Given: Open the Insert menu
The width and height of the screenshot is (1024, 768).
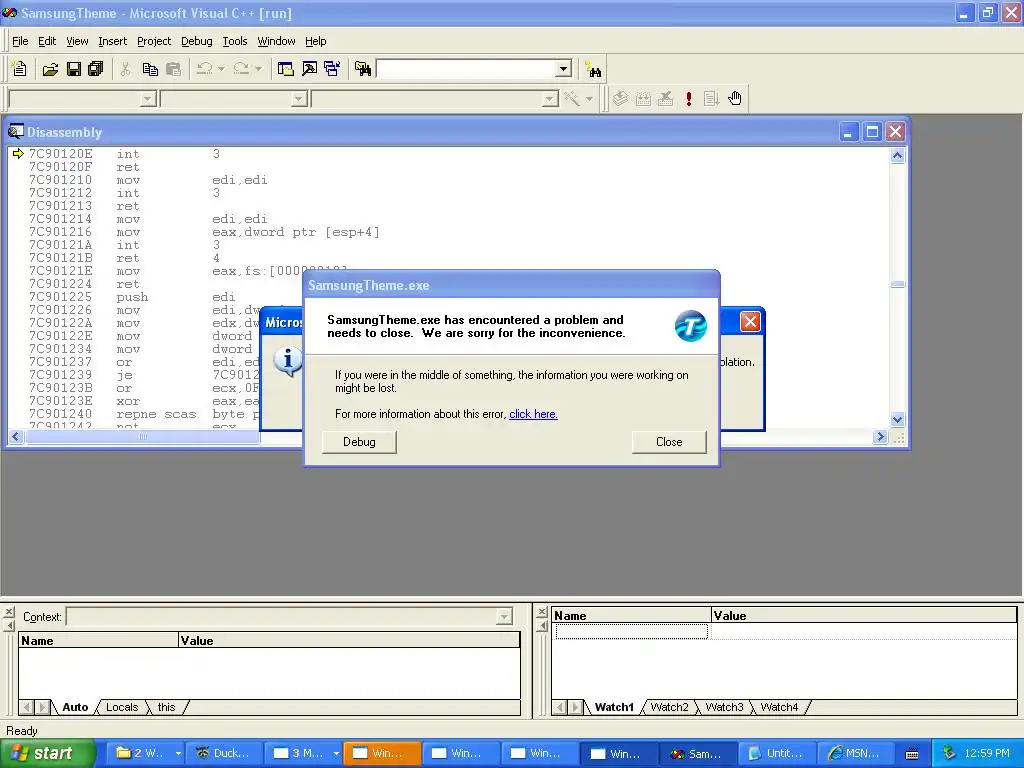Looking at the screenshot, I should 112,41.
